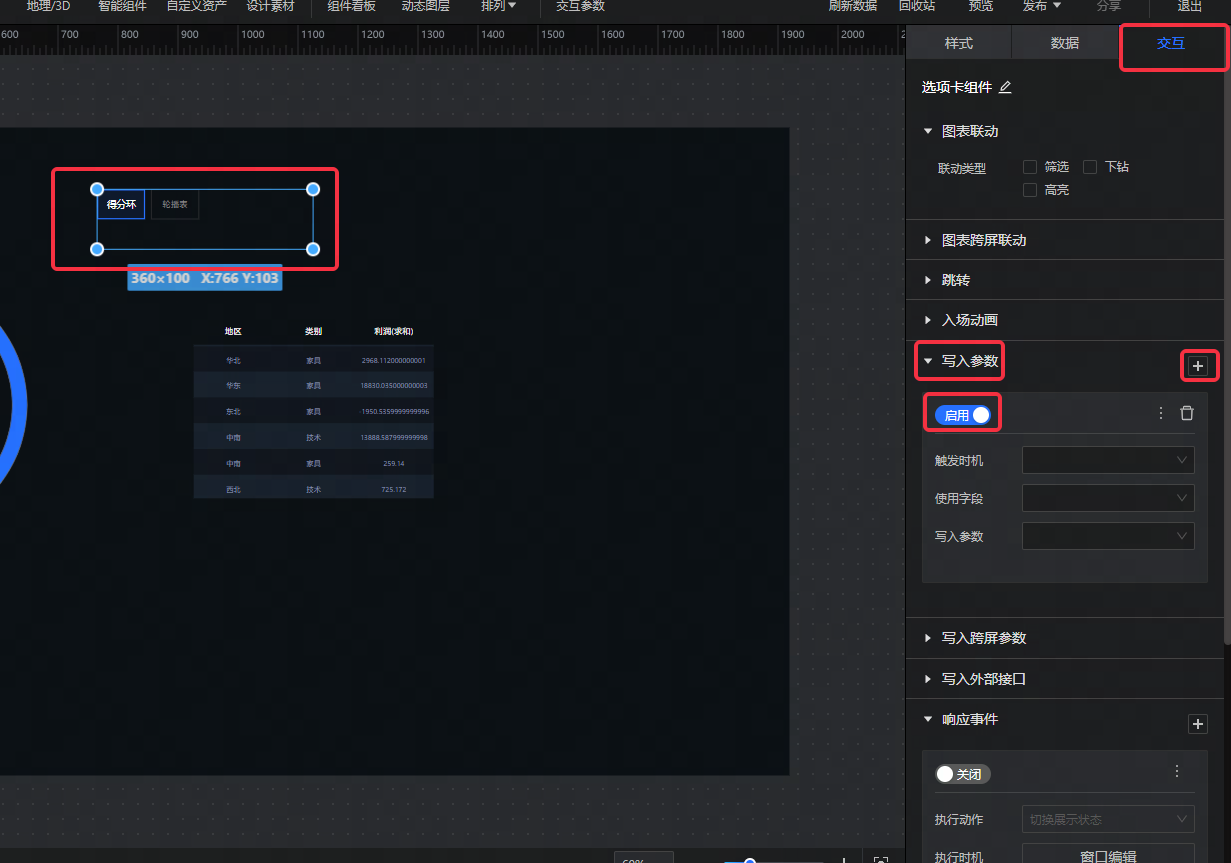Open the 写入参数 field dropdown
The image size is (1231, 863).
coord(1108,536)
